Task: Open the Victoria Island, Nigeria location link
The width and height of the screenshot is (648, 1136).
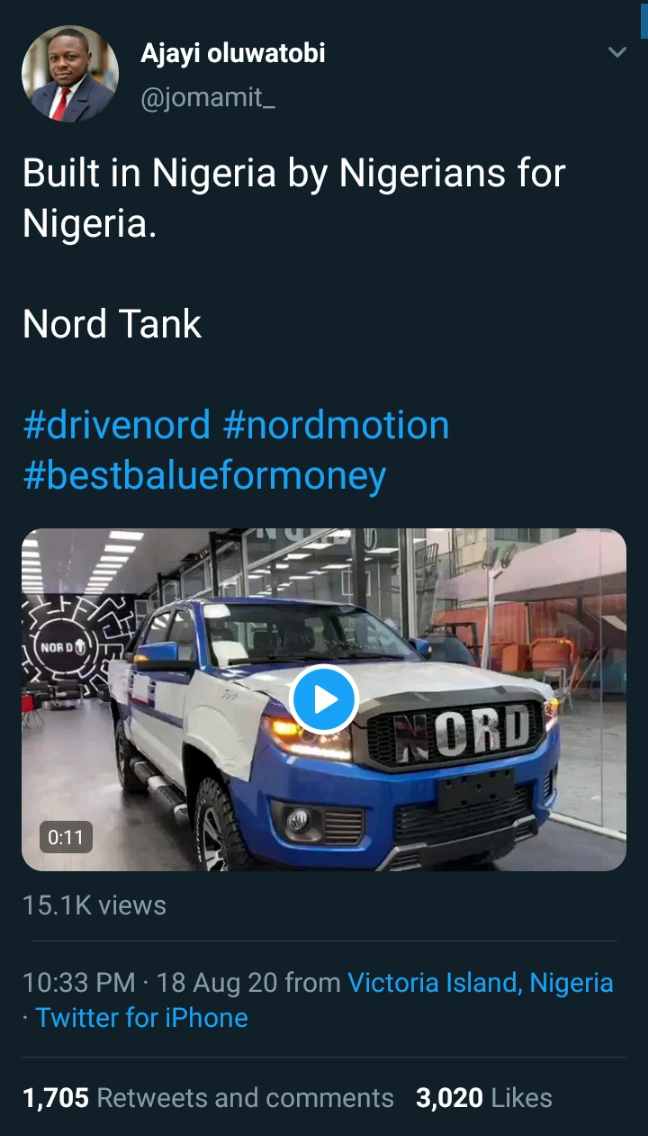Action: (481, 983)
